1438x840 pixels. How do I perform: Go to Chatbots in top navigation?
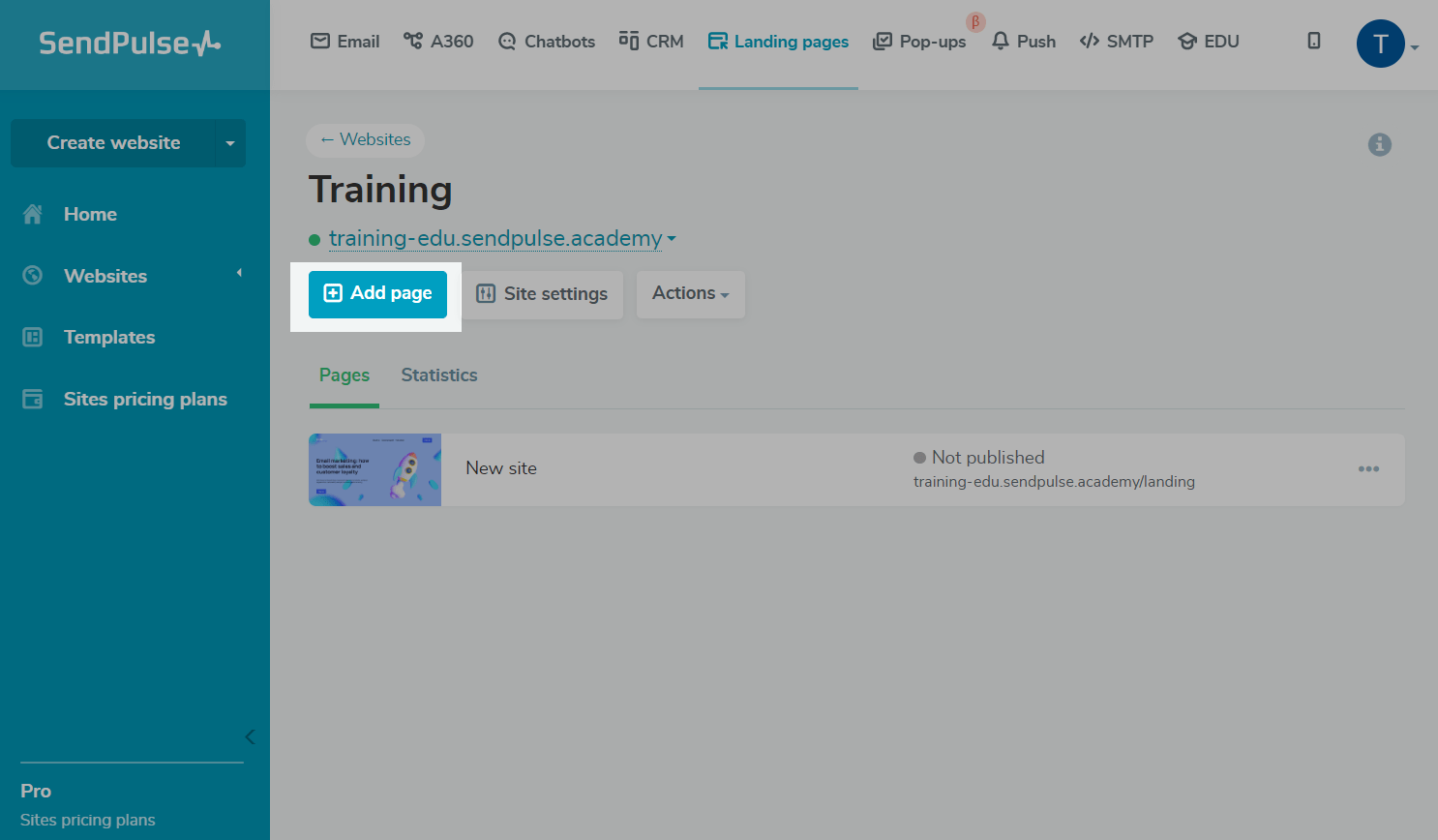tap(547, 42)
